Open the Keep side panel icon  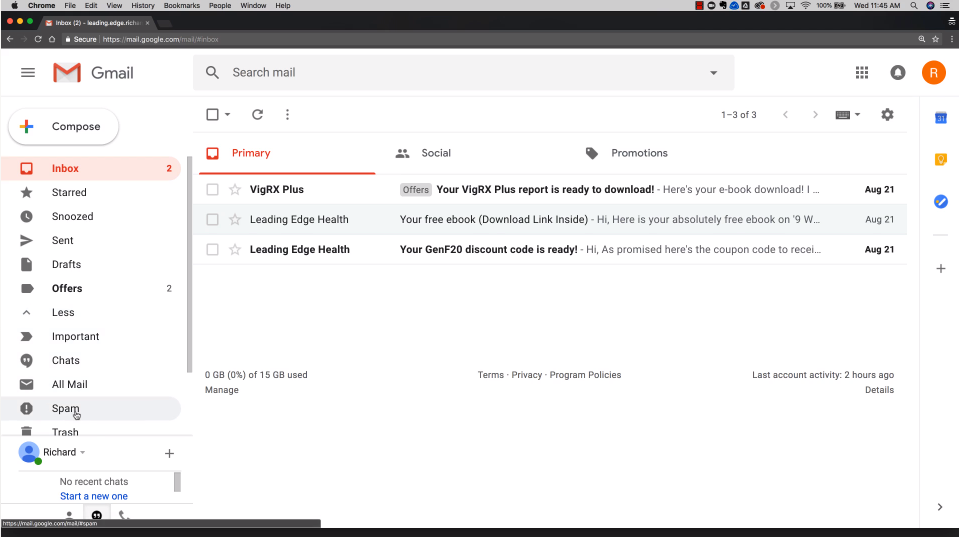[x=941, y=160]
